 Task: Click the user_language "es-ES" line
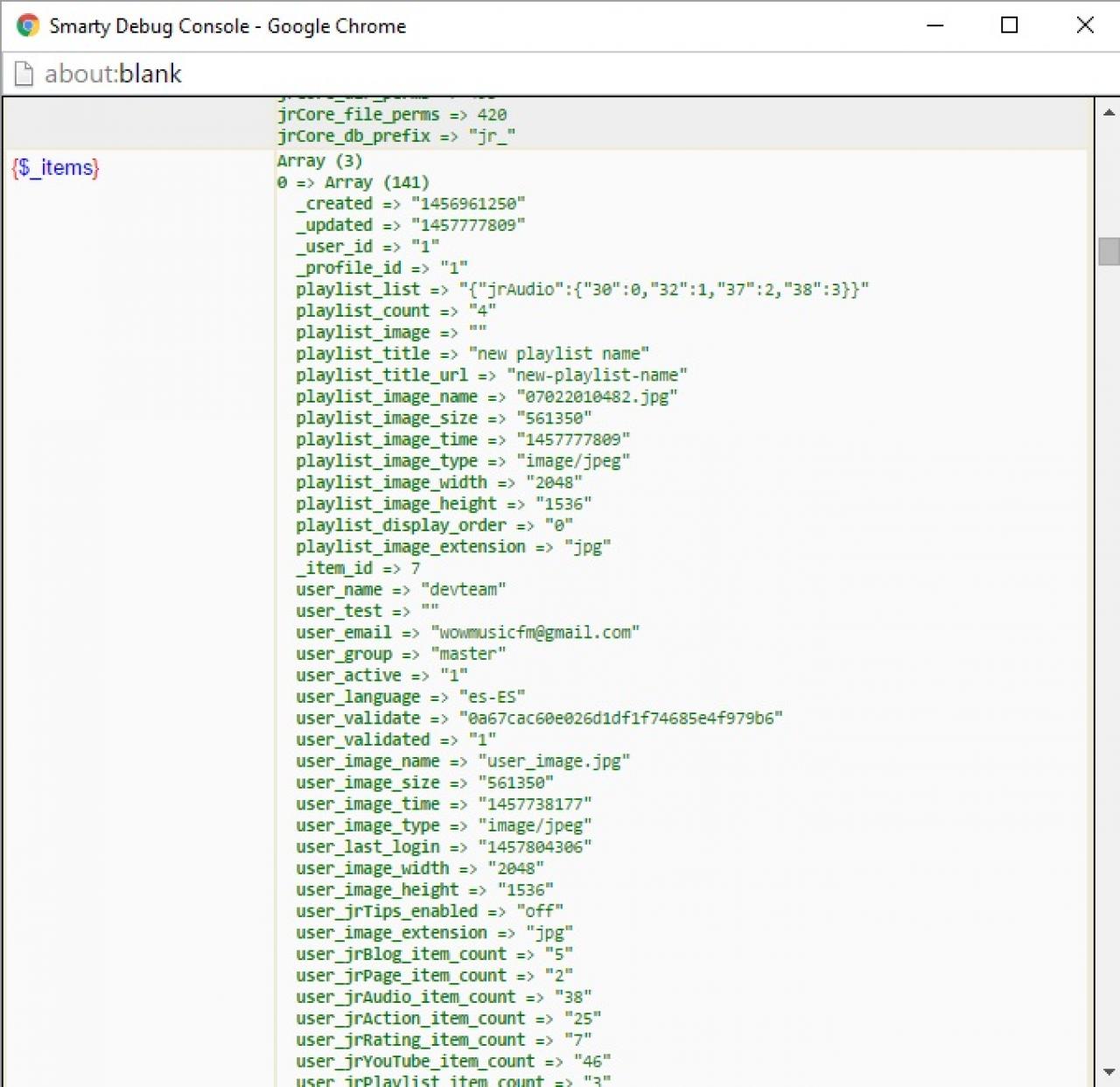pyautogui.click(x=409, y=697)
